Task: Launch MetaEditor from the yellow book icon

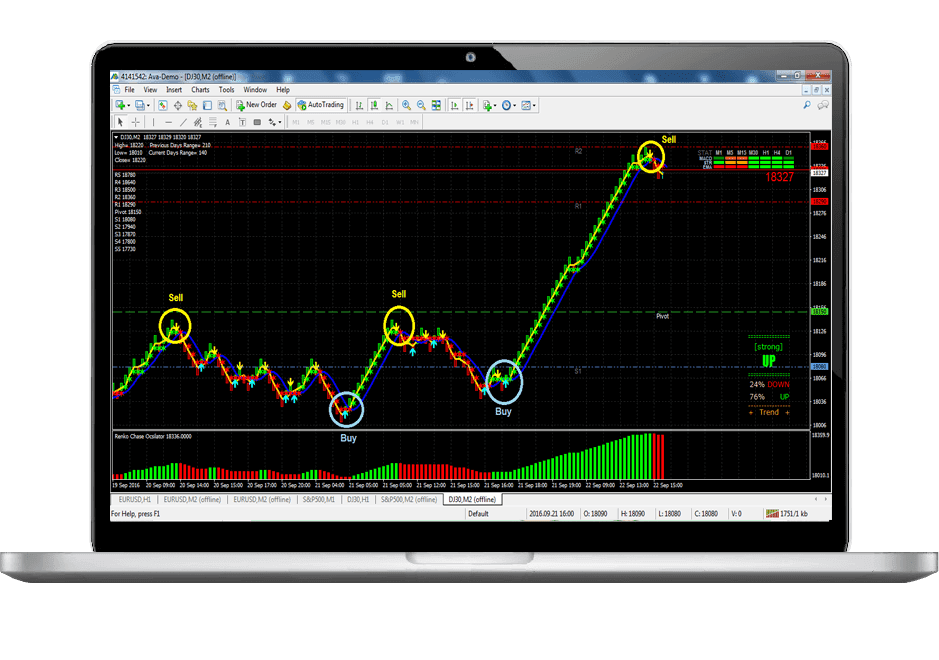Action: point(287,105)
